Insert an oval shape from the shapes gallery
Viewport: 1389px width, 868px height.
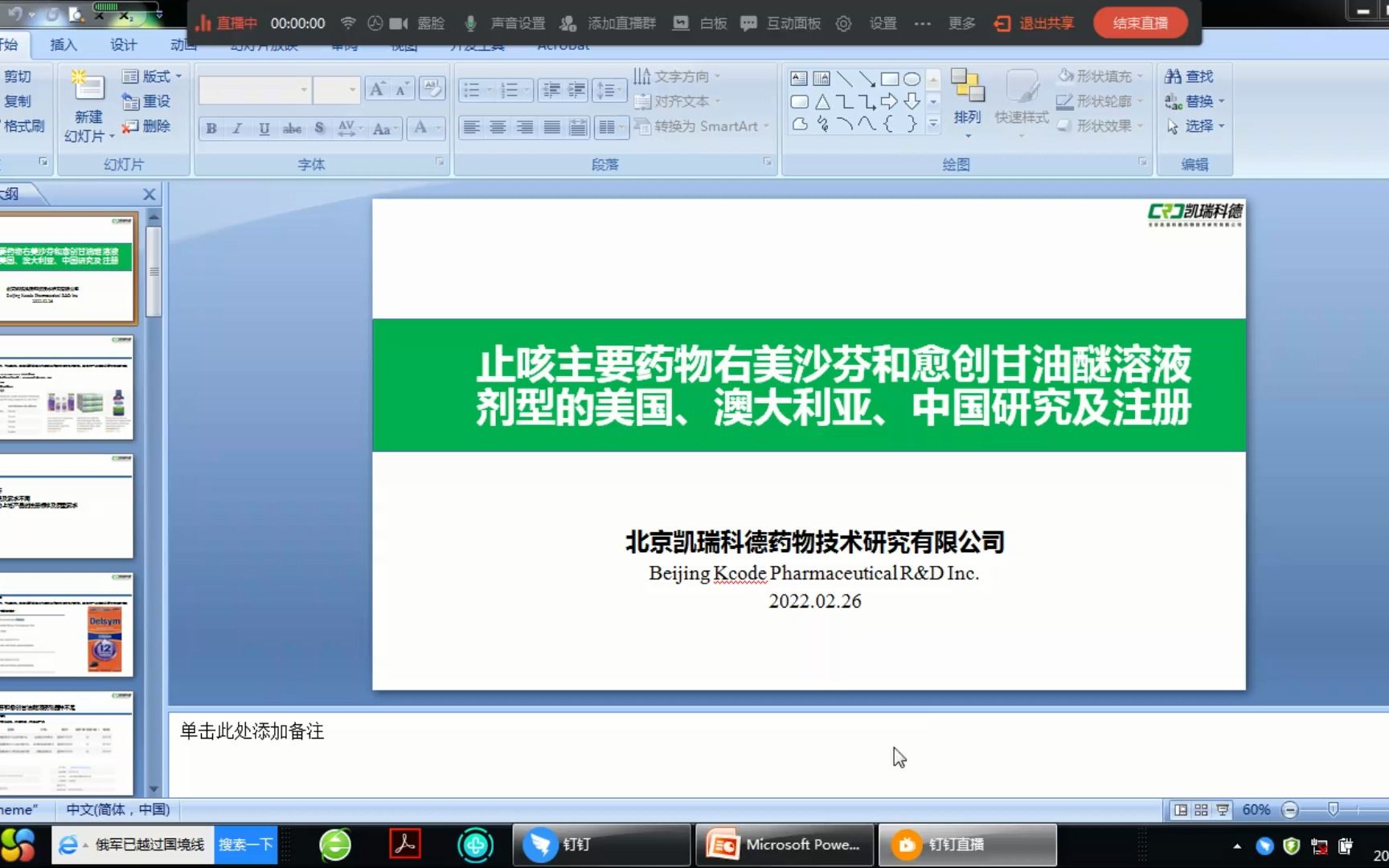click(x=912, y=79)
